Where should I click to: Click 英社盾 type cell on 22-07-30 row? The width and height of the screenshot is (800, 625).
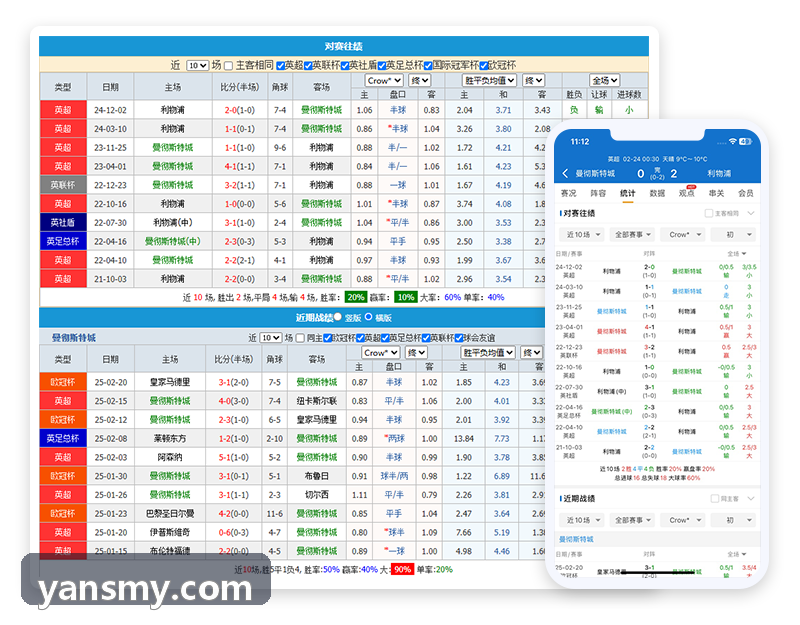(63, 222)
